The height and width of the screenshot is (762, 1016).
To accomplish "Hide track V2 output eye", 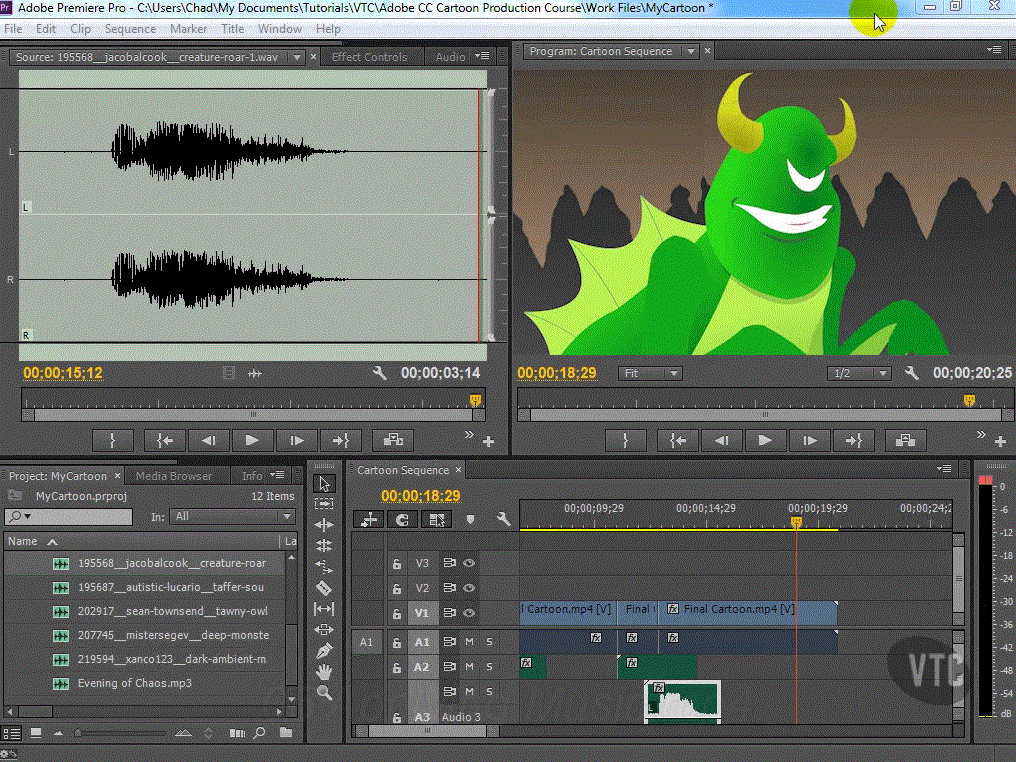I will [469, 588].
